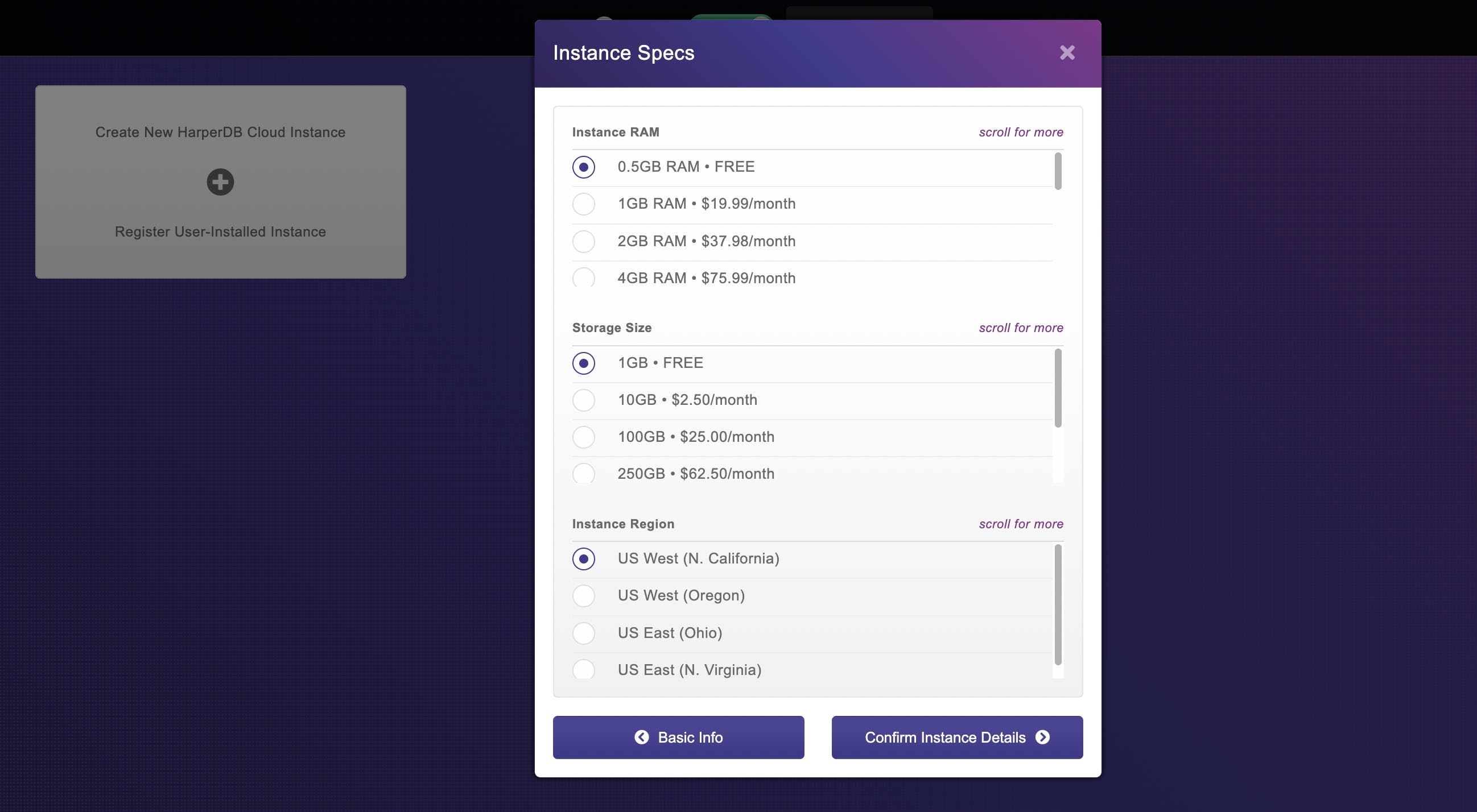Select US East (Ohio) region
Viewport: 1477px width, 812px height.
tap(584, 633)
